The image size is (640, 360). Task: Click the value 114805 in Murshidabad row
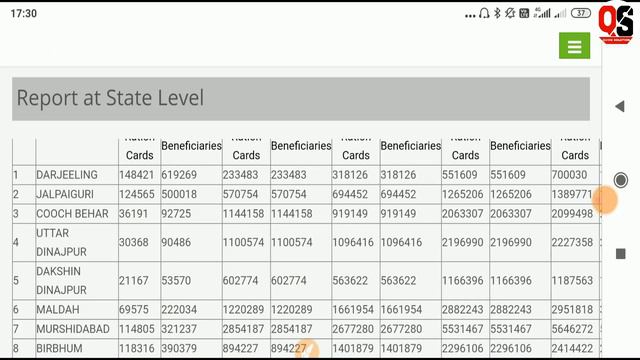coord(137,329)
